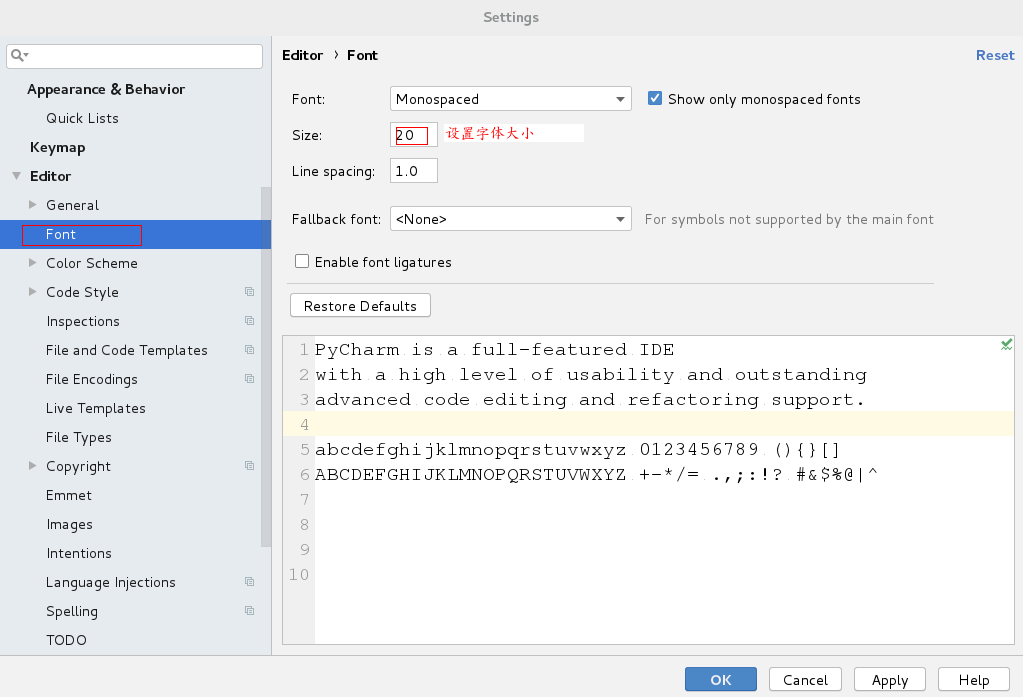
Task: Click the project-level icon beside Copyright
Action: coord(249,465)
